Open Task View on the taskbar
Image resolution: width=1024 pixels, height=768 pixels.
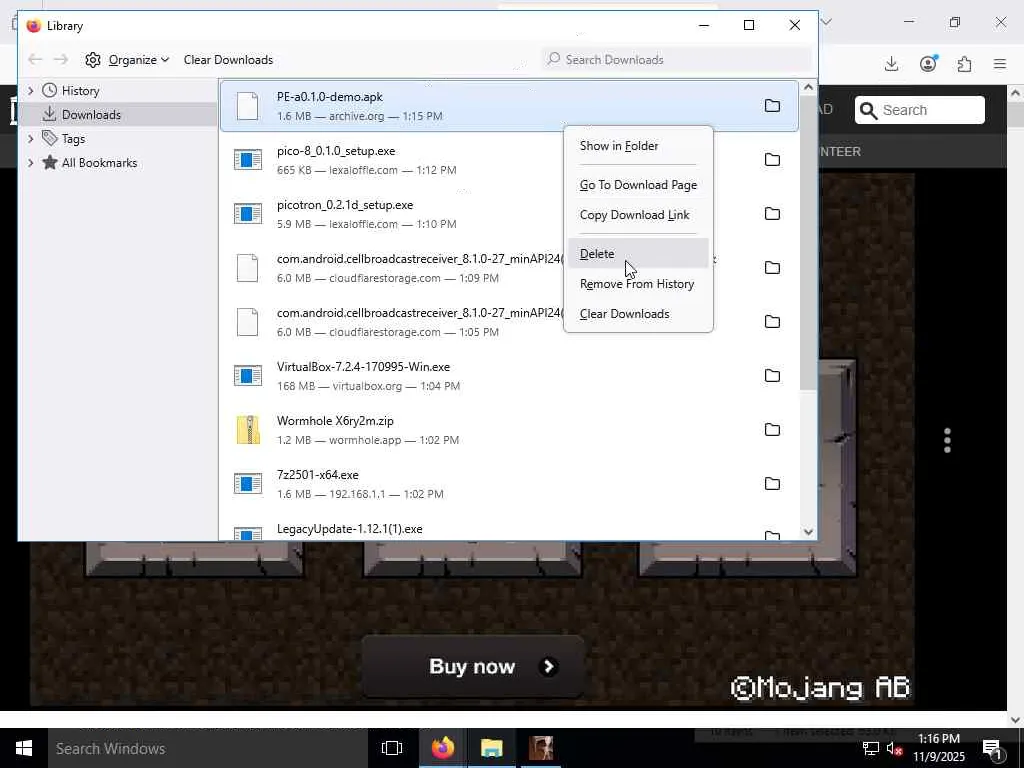392,748
